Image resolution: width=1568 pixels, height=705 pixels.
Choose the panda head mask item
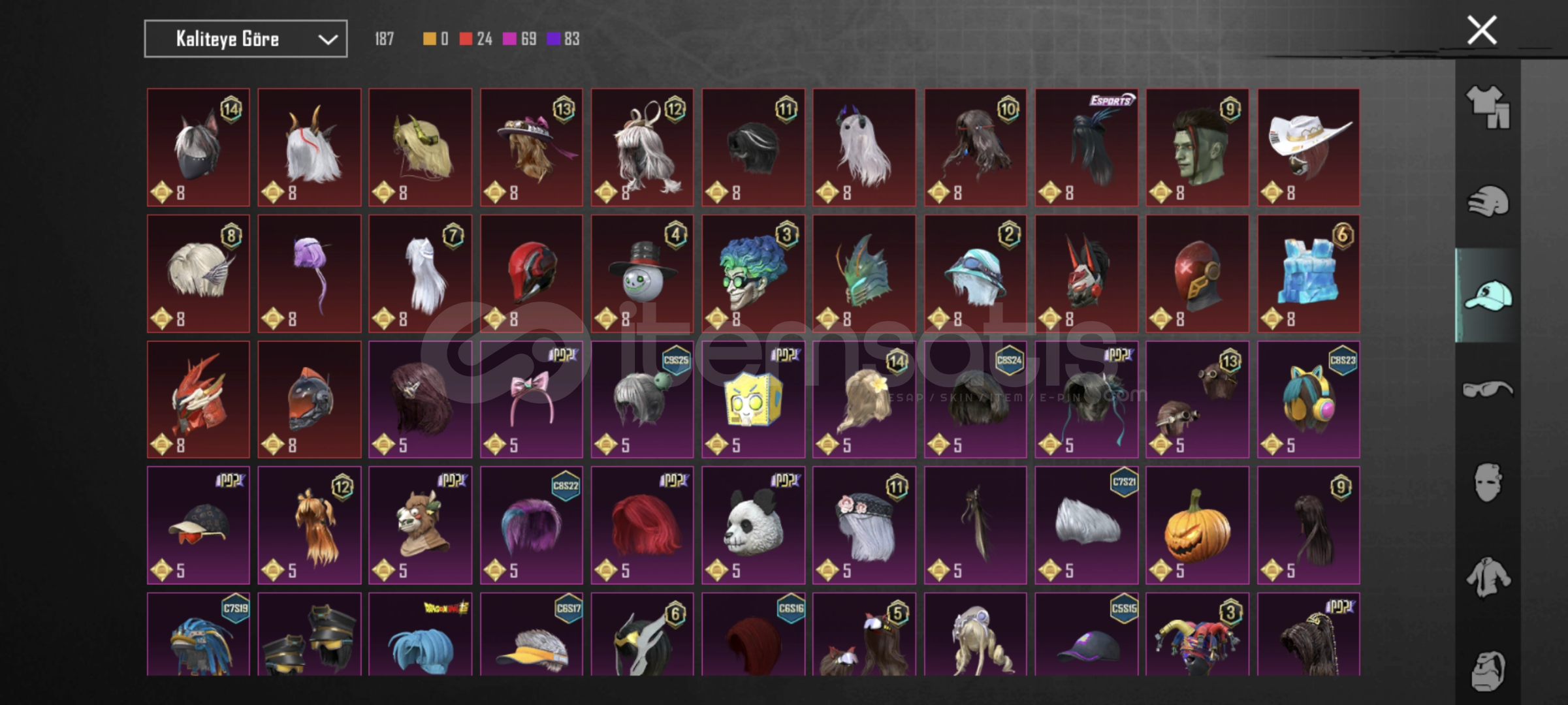pos(753,525)
